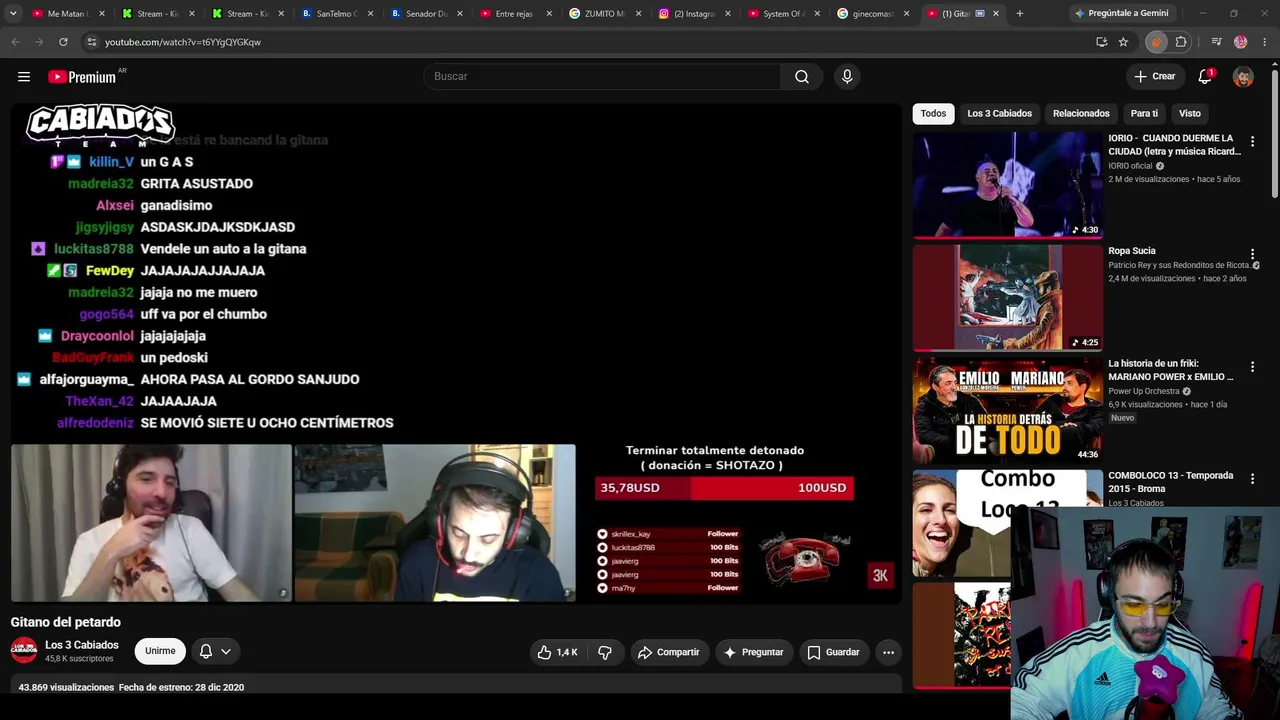The width and height of the screenshot is (1280, 720).
Task: Click the Gitano del petardo video title
Action: 66,622
